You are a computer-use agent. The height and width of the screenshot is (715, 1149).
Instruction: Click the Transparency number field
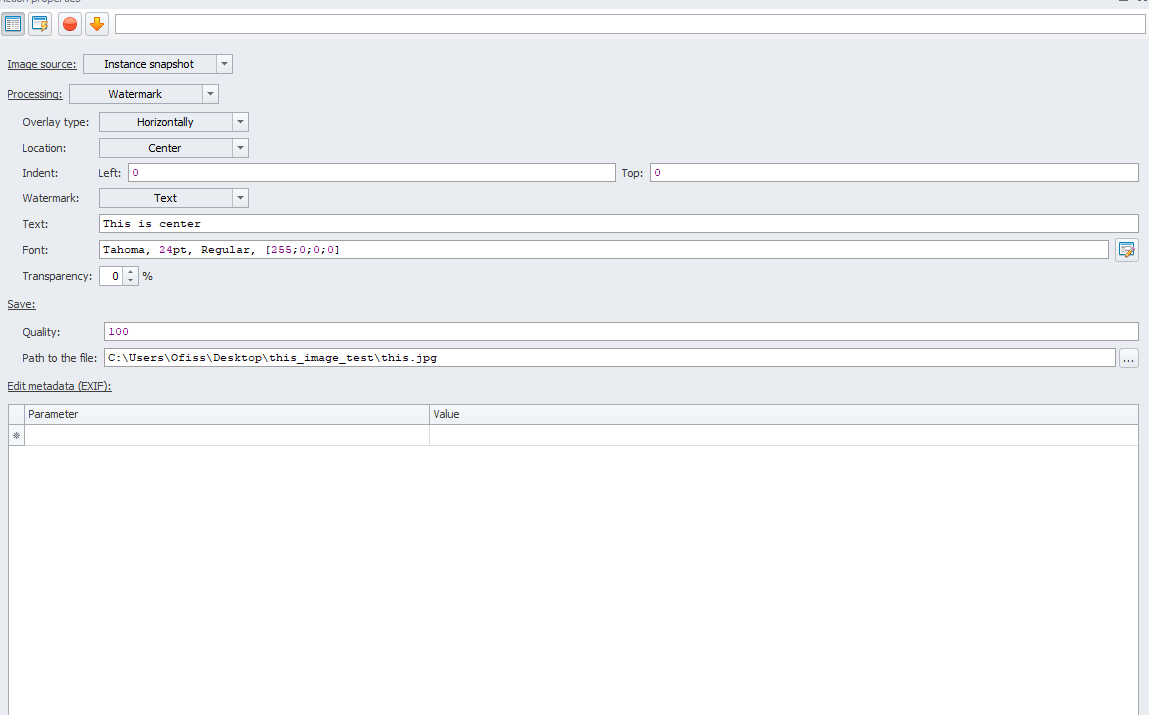point(112,276)
